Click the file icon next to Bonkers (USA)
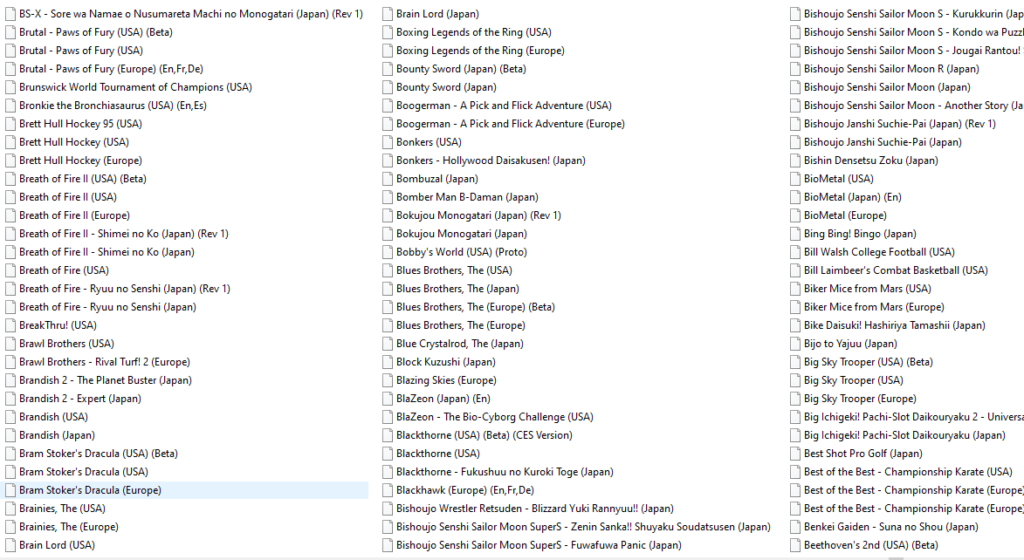This screenshot has height=560, width=1024. pyautogui.click(x=387, y=142)
